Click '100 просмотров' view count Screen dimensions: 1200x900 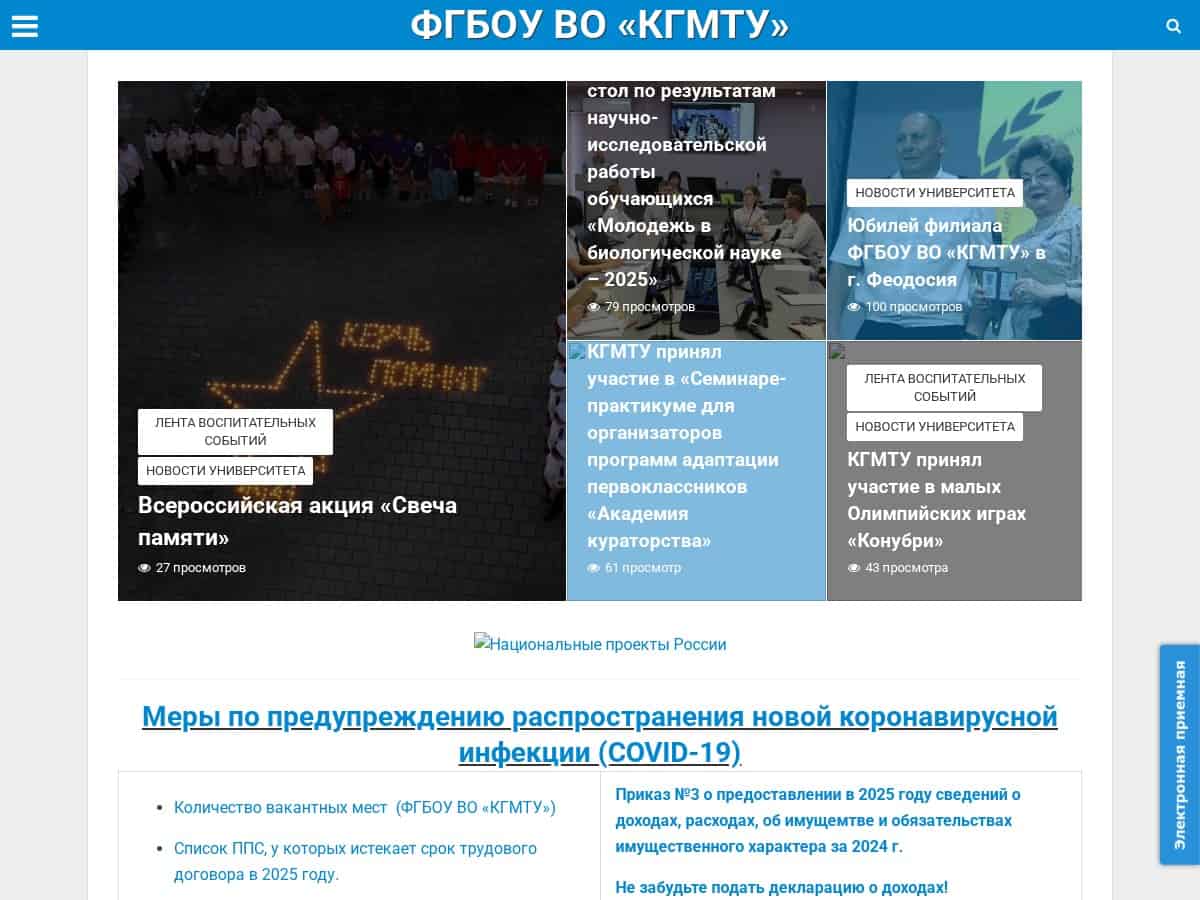click(x=914, y=307)
